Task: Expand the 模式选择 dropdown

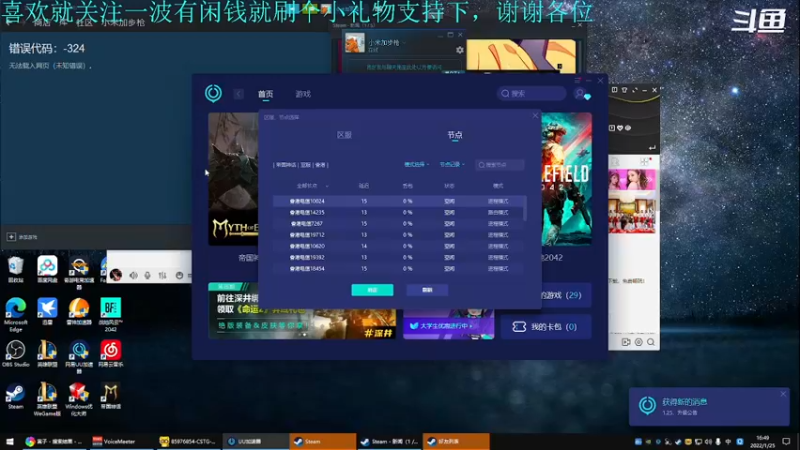Action: point(416,164)
